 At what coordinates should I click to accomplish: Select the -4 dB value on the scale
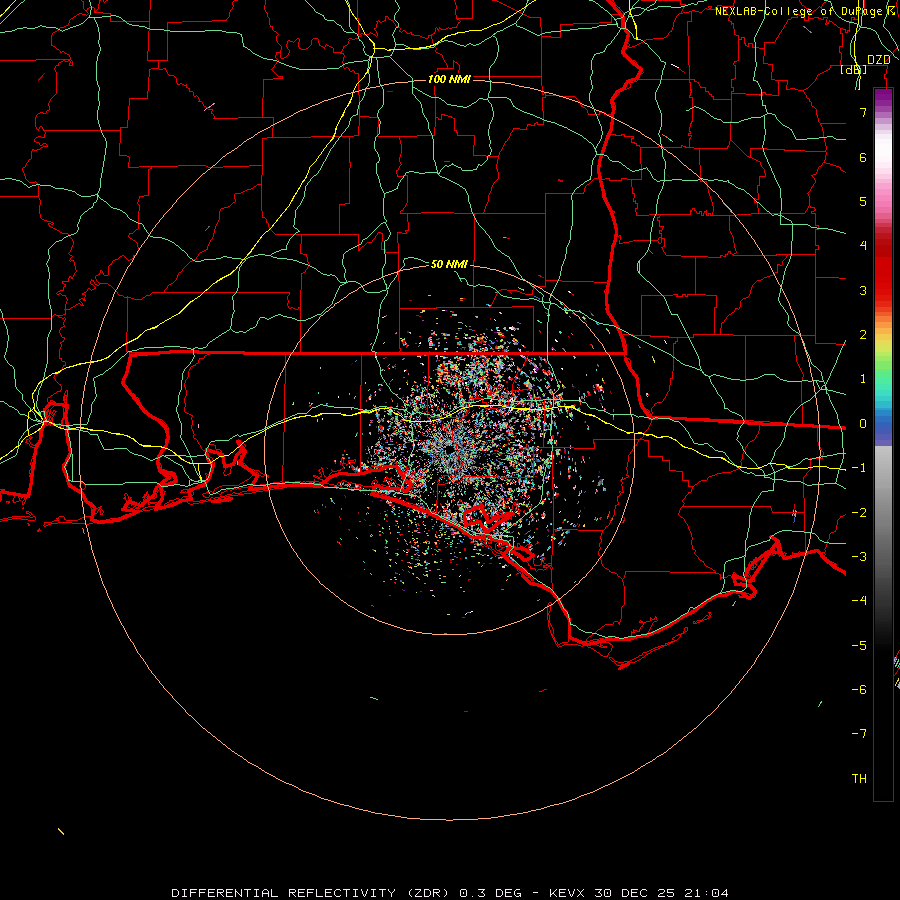click(x=859, y=601)
